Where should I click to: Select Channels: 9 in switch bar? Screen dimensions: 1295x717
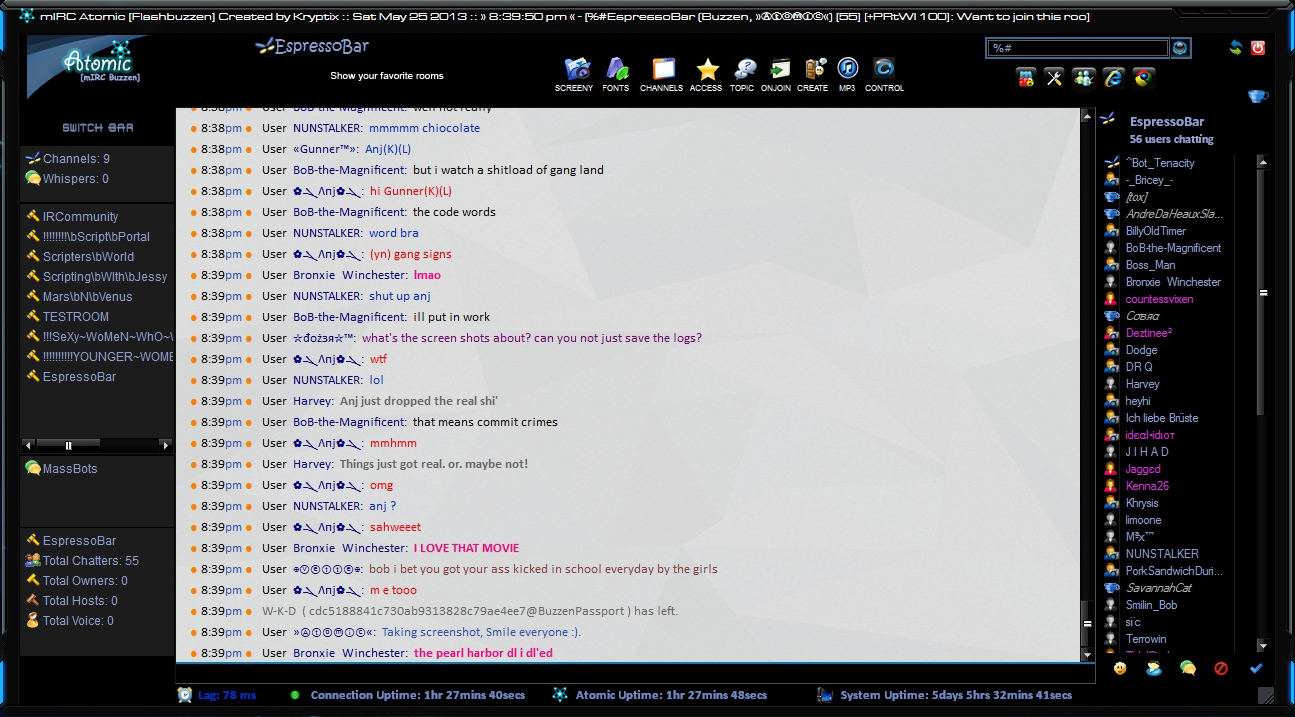tap(67, 159)
